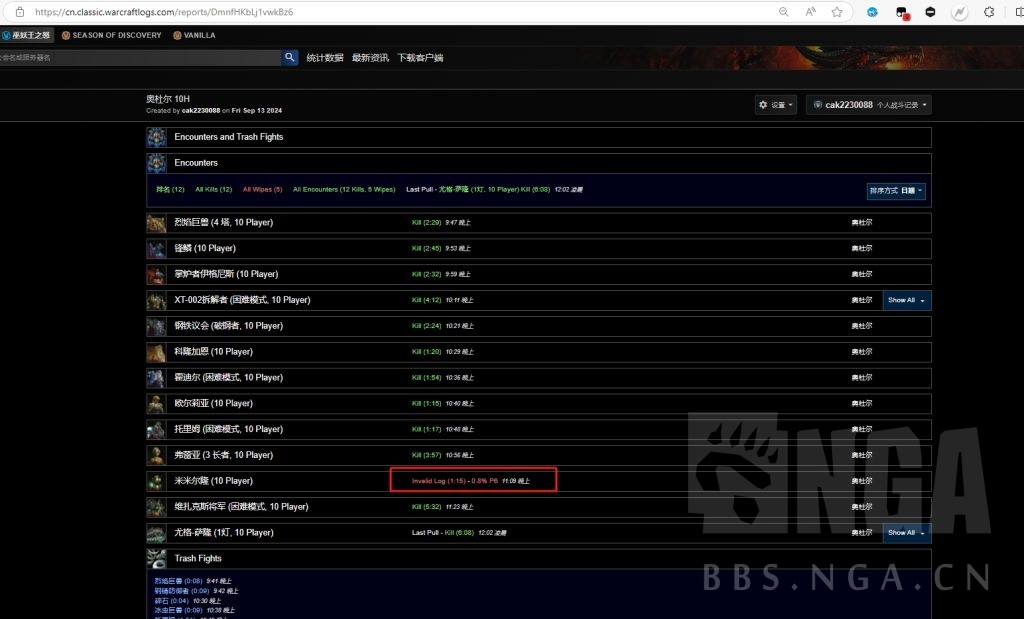Click the 尤格-萨隆 boss portrait icon
This screenshot has width=1024, height=619.
156,533
